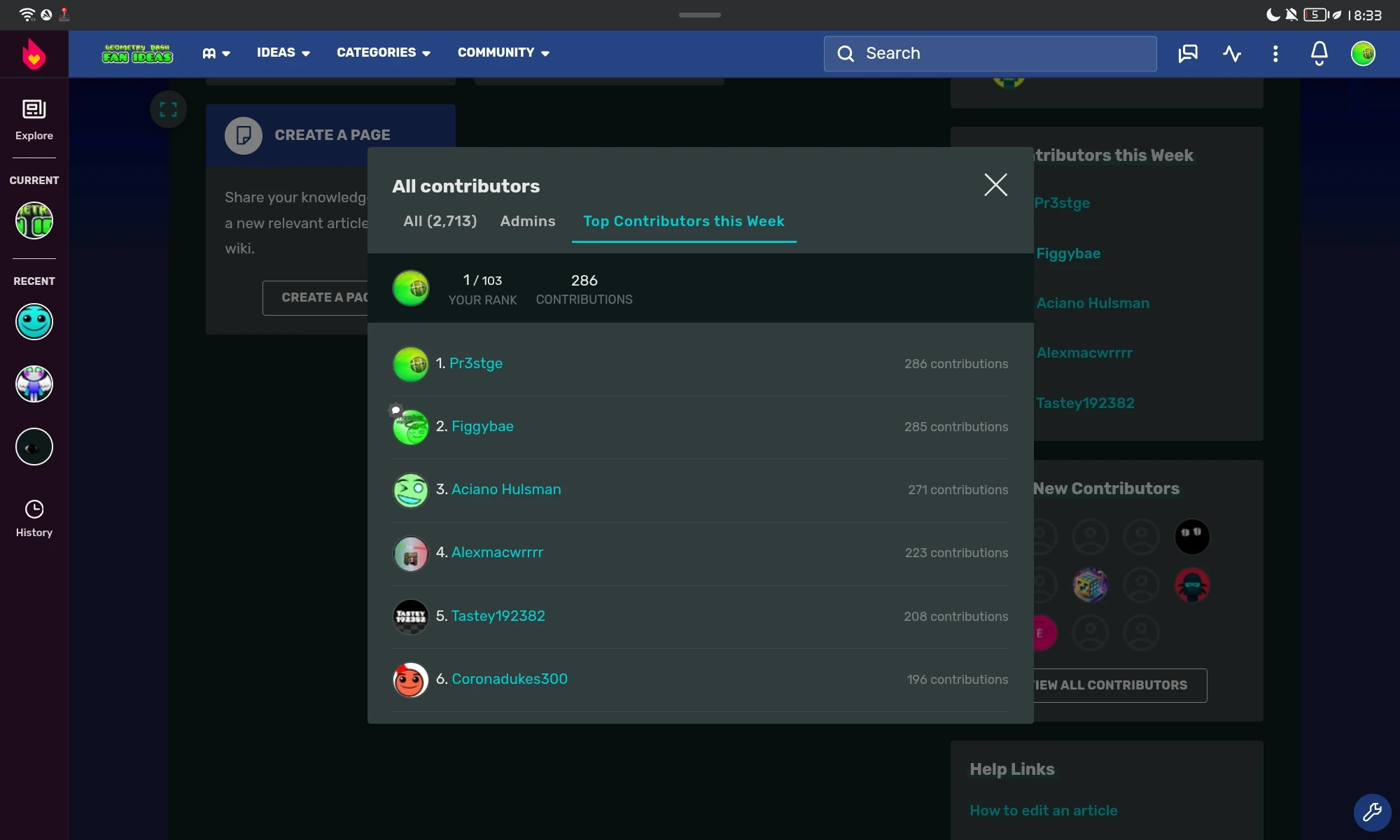Viewport: 1400px width, 840px height.
Task: Click Aciano Hulsman's avatar thumbnail
Action: (x=410, y=490)
